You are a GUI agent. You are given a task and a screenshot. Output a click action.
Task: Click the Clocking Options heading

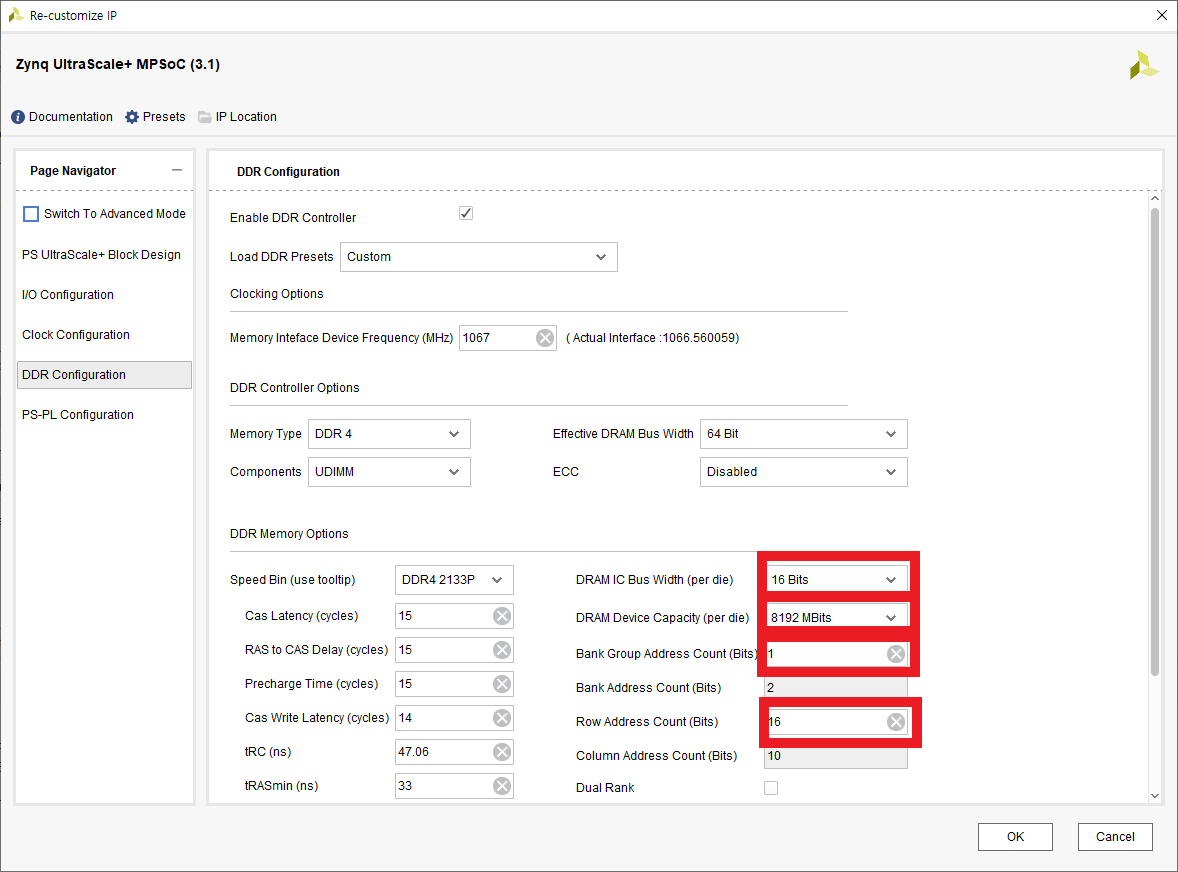coord(276,294)
